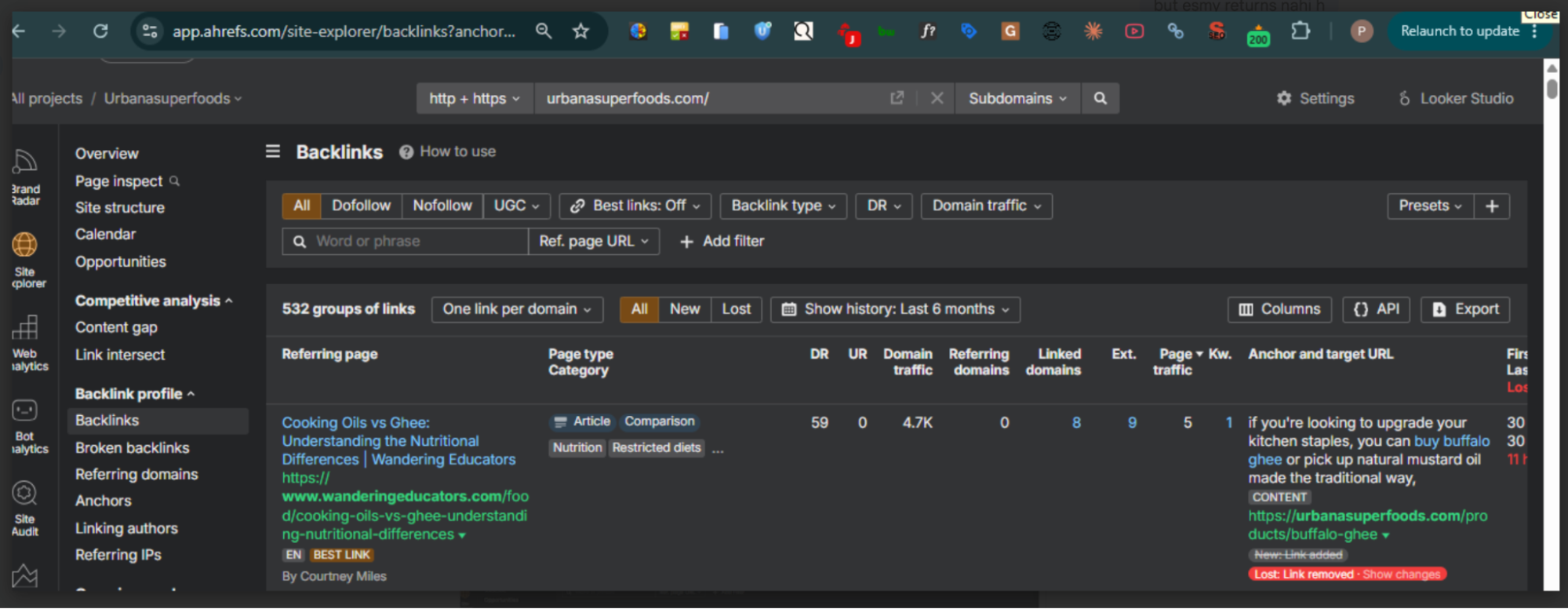Show All links status tab

[x=639, y=309]
